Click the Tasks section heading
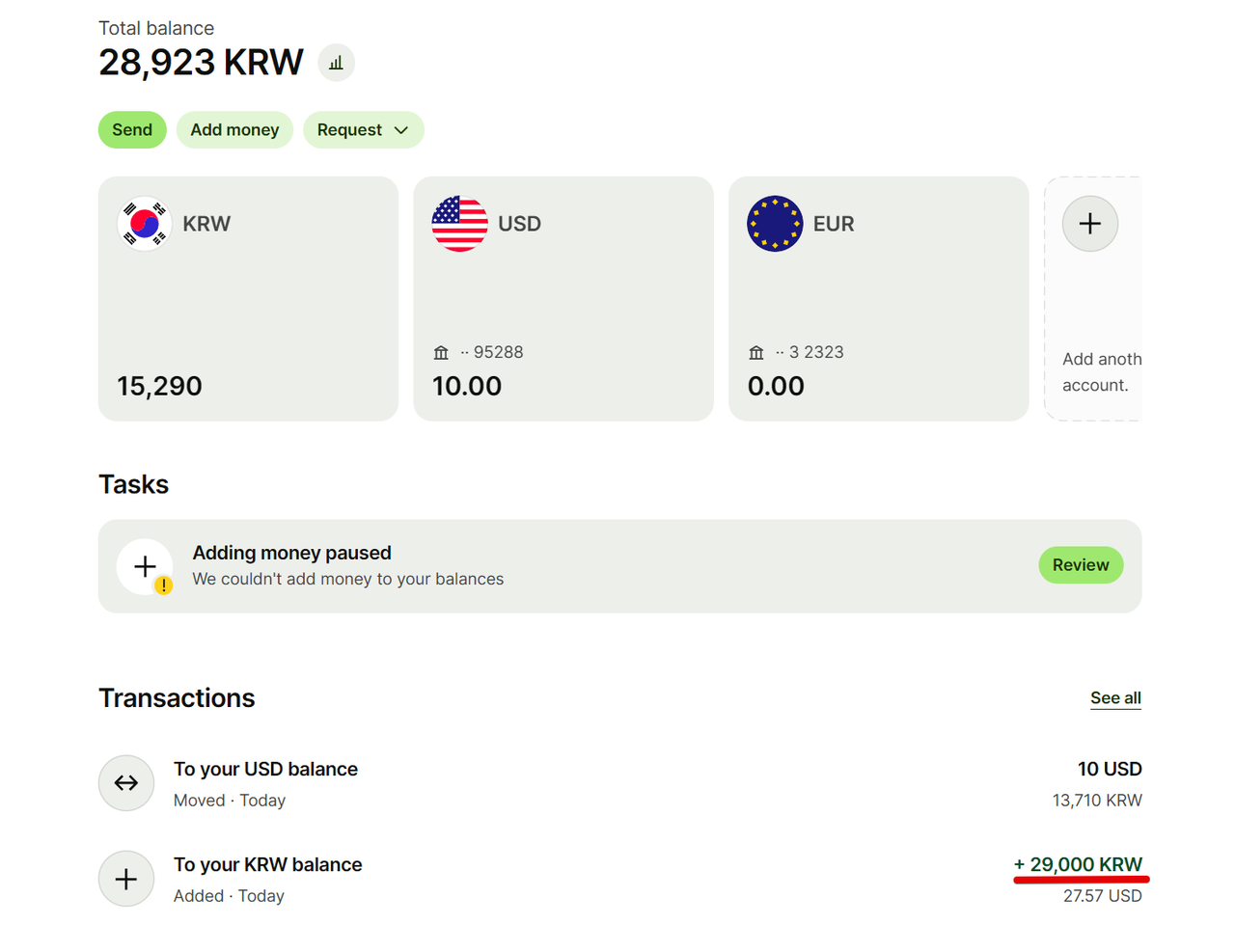Screen dimensions: 1235x952 click(x=134, y=484)
